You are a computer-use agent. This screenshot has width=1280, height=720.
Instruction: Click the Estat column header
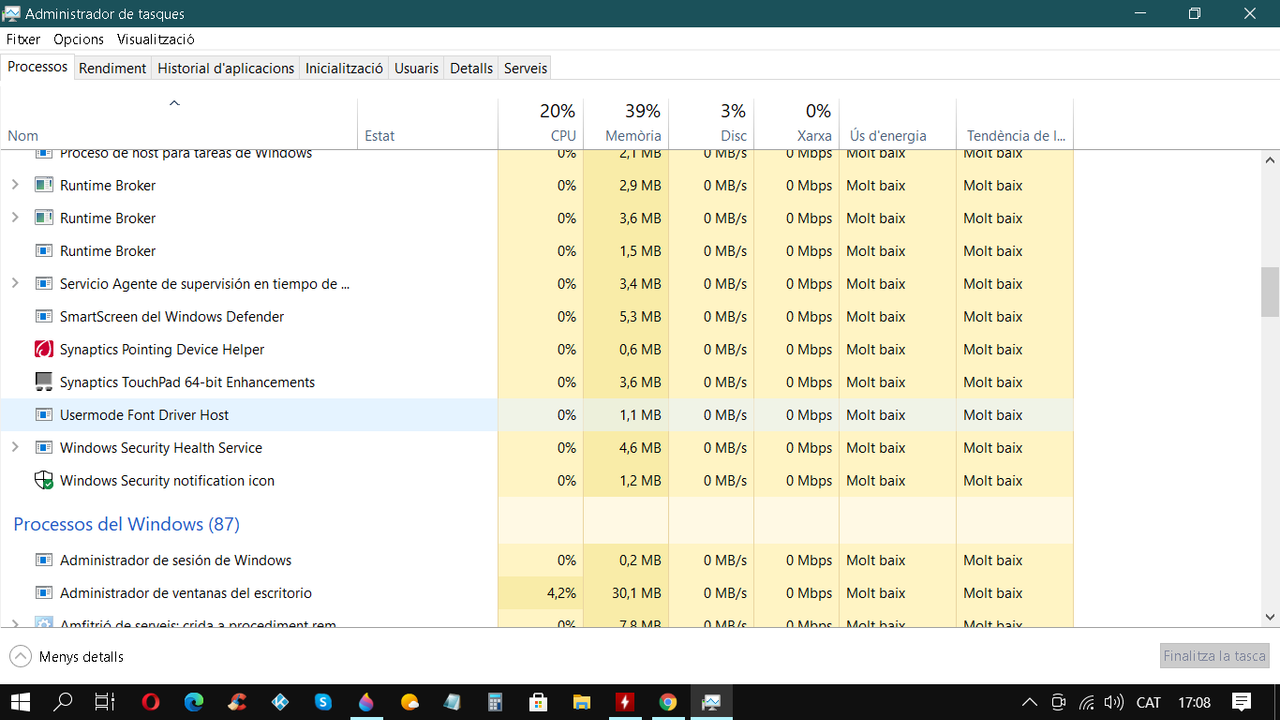[428, 123]
